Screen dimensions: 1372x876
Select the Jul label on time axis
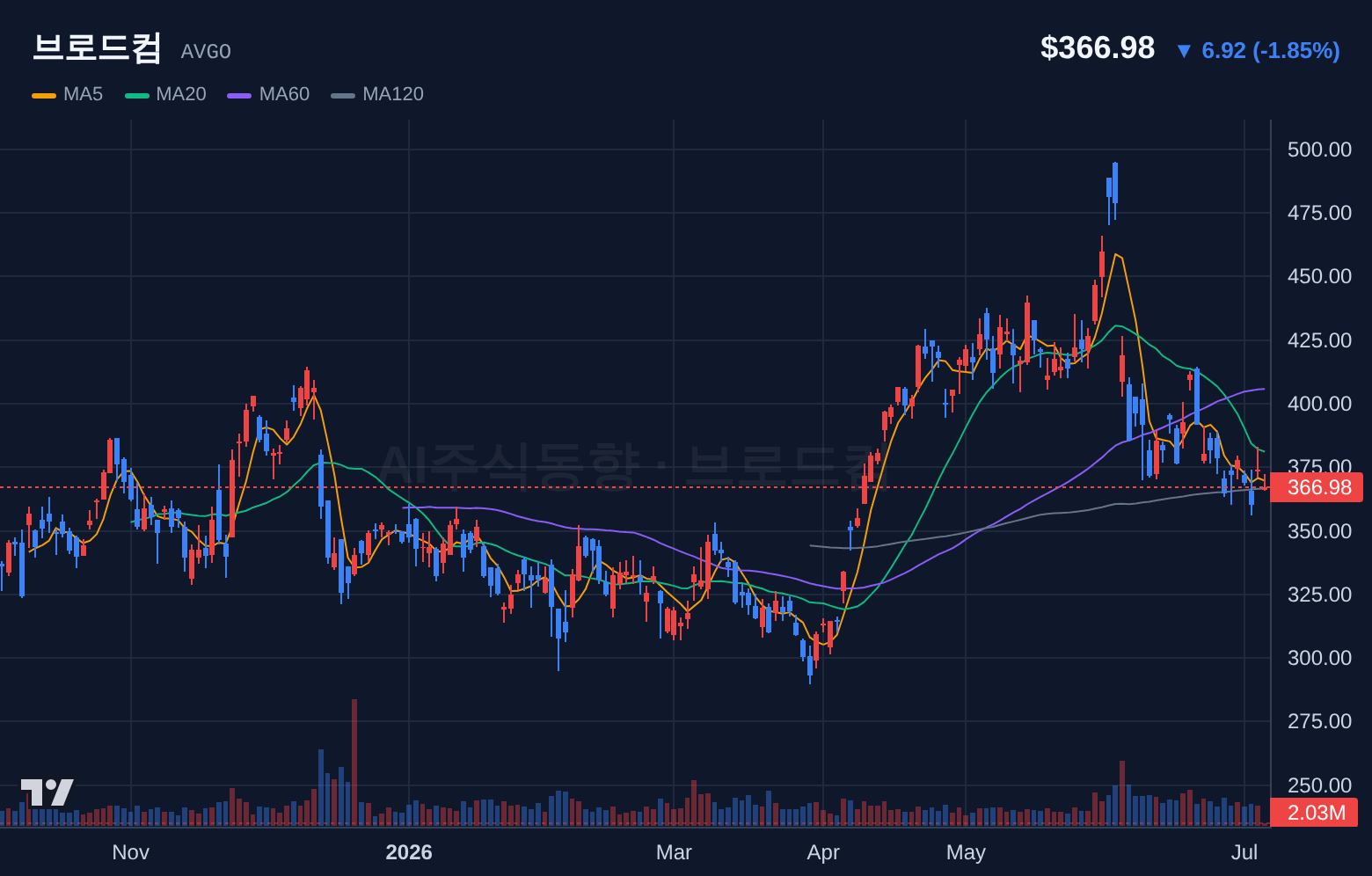pos(1244,852)
